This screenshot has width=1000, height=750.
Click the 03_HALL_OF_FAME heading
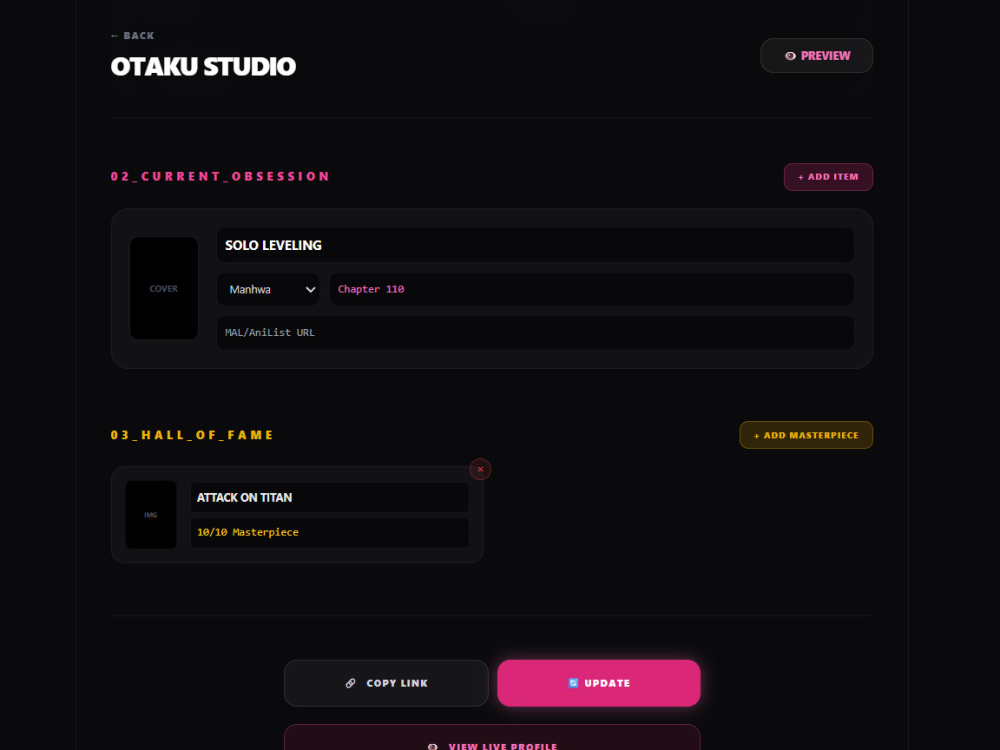(192, 435)
